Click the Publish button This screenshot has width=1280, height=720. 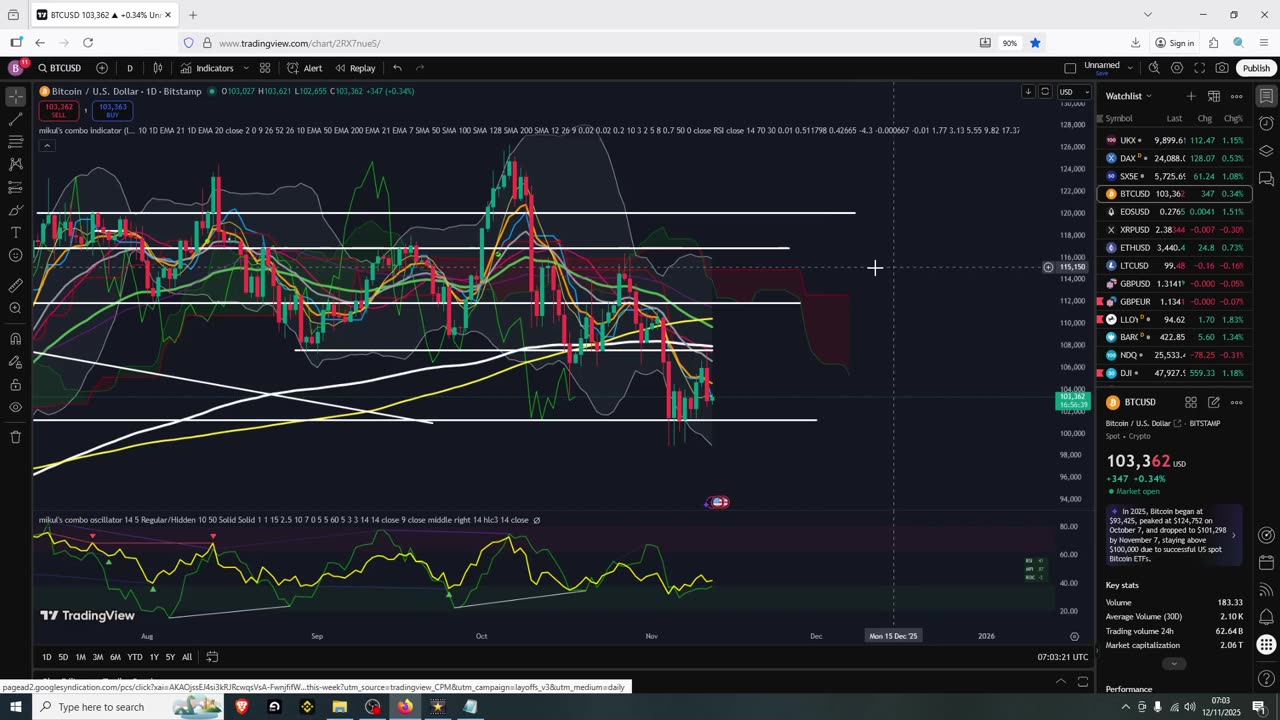(1256, 68)
